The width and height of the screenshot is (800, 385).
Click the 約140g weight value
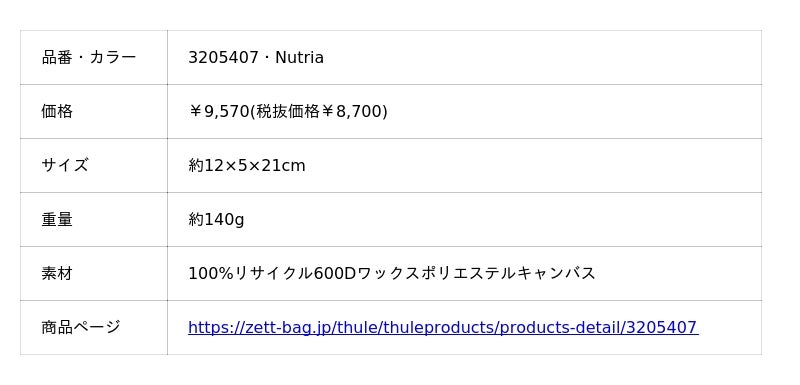(x=216, y=220)
